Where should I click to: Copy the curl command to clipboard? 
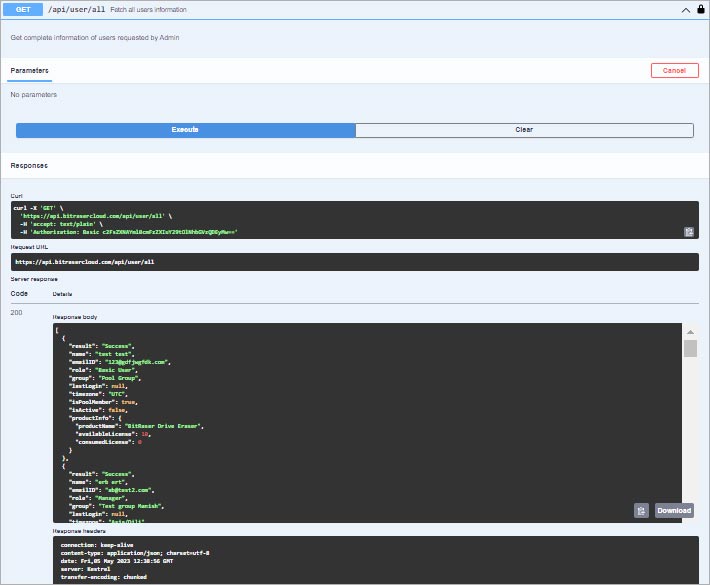tap(688, 232)
